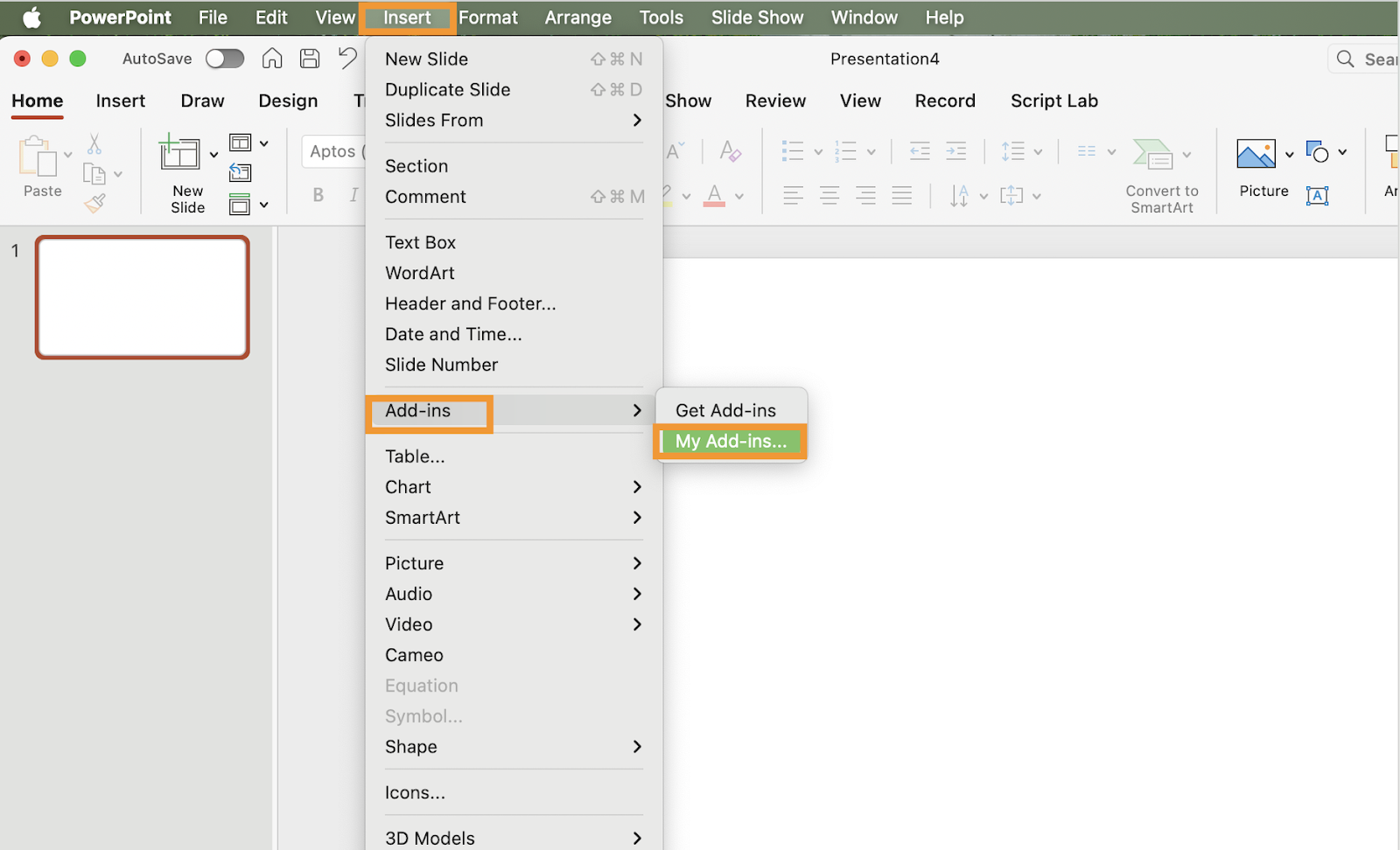Image resolution: width=1400 pixels, height=850 pixels.
Task: Click the Align Right icon
Action: pos(866,195)
